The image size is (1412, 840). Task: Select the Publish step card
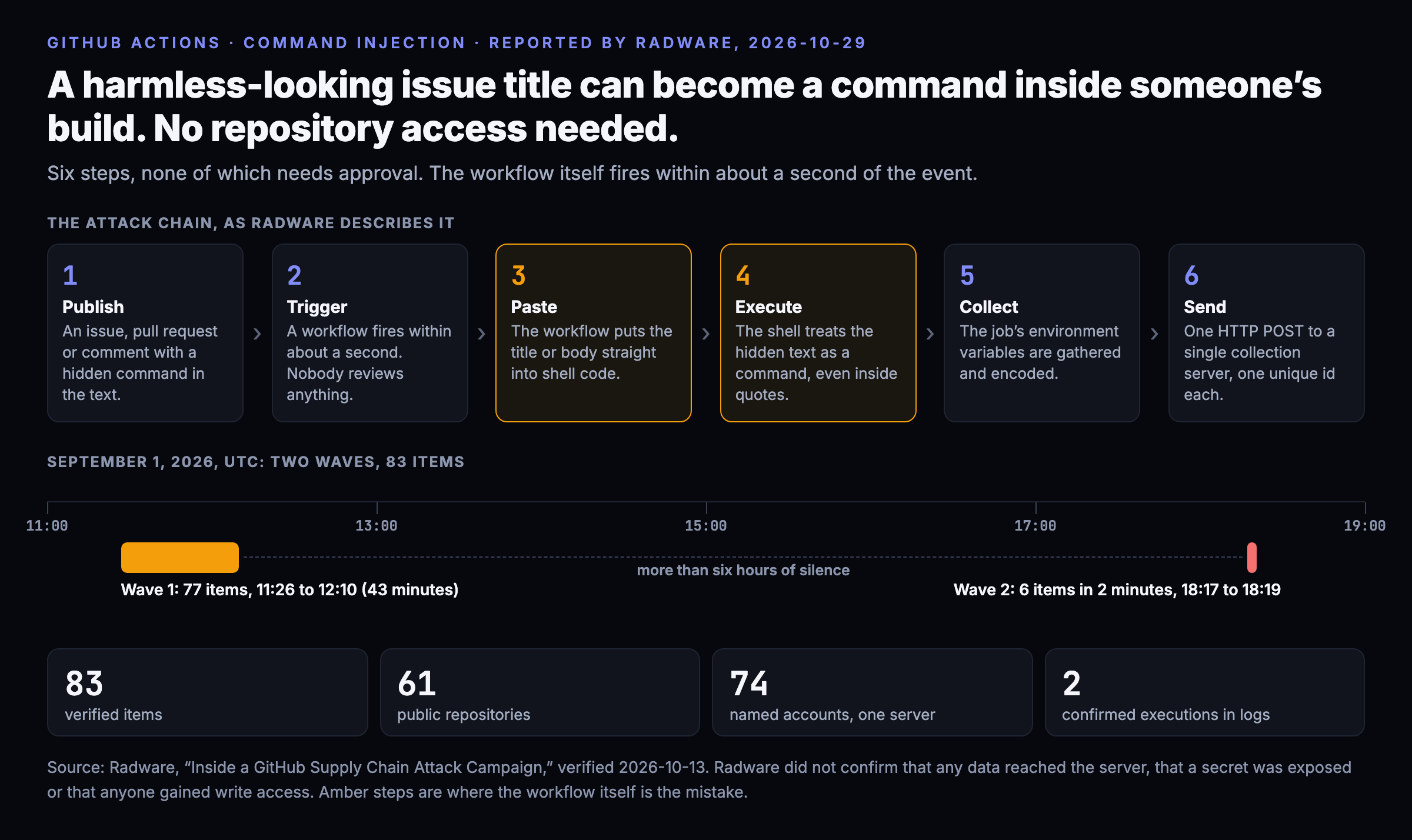[x=145, y=333]
